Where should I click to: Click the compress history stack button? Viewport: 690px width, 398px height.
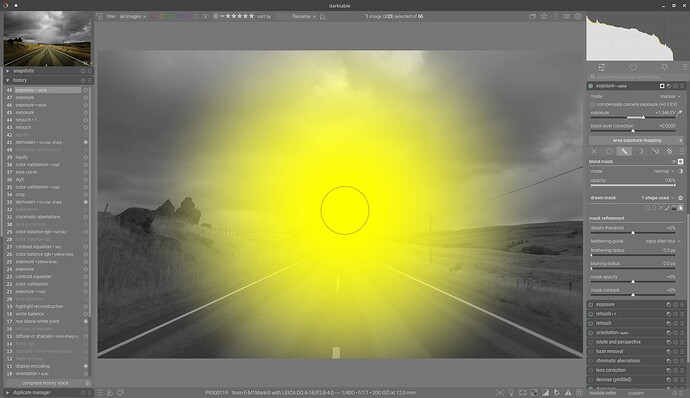coord(45,383)
